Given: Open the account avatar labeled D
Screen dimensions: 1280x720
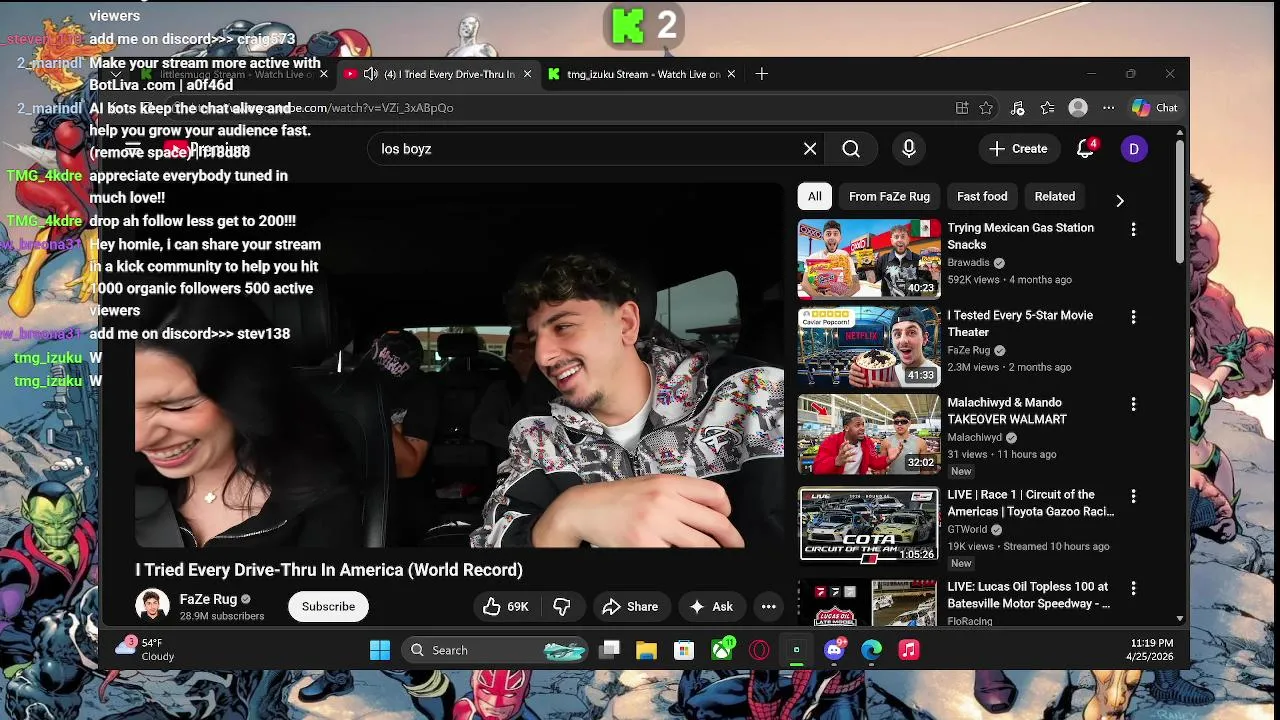Looking at the screenshot, I should pyautogui.click(x=1134, y=149).
